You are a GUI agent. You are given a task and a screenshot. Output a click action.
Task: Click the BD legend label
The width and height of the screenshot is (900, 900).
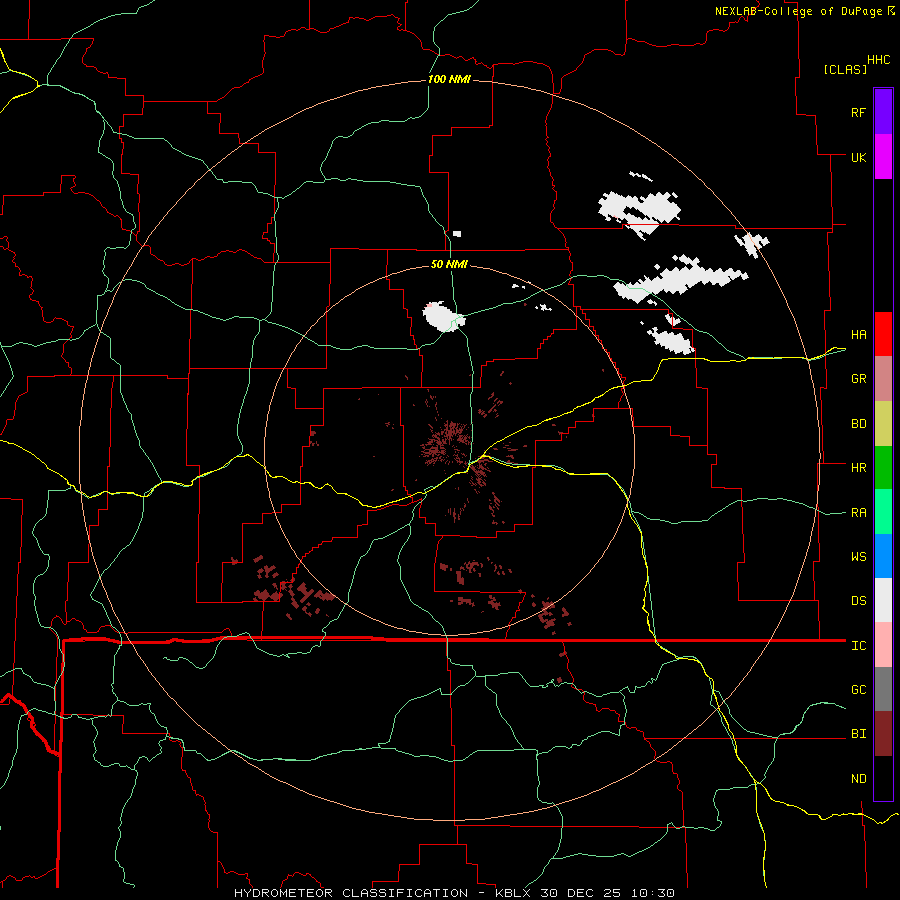(x=858, y=424)
